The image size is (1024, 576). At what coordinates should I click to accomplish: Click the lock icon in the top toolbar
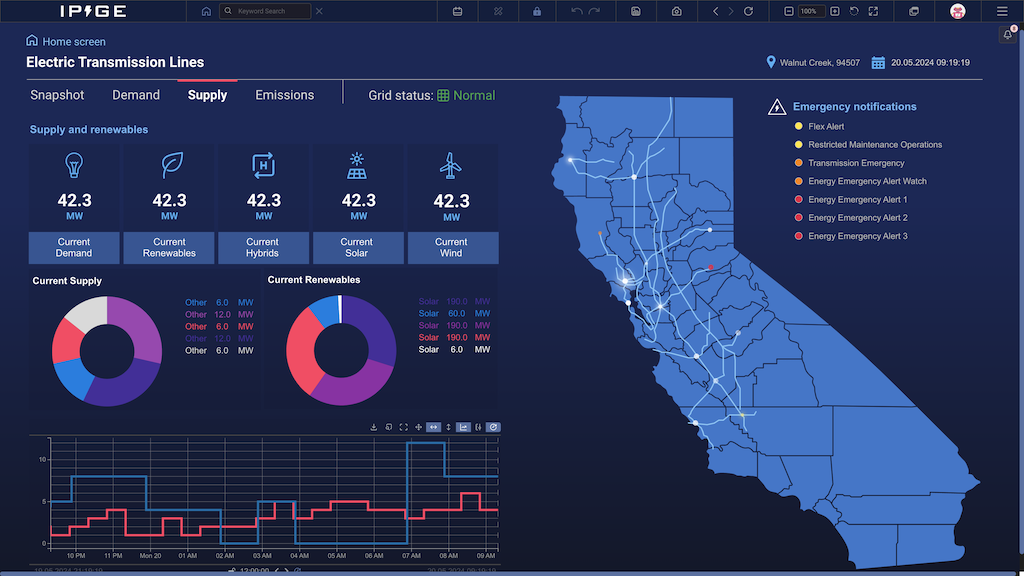(x=537, y=11)
